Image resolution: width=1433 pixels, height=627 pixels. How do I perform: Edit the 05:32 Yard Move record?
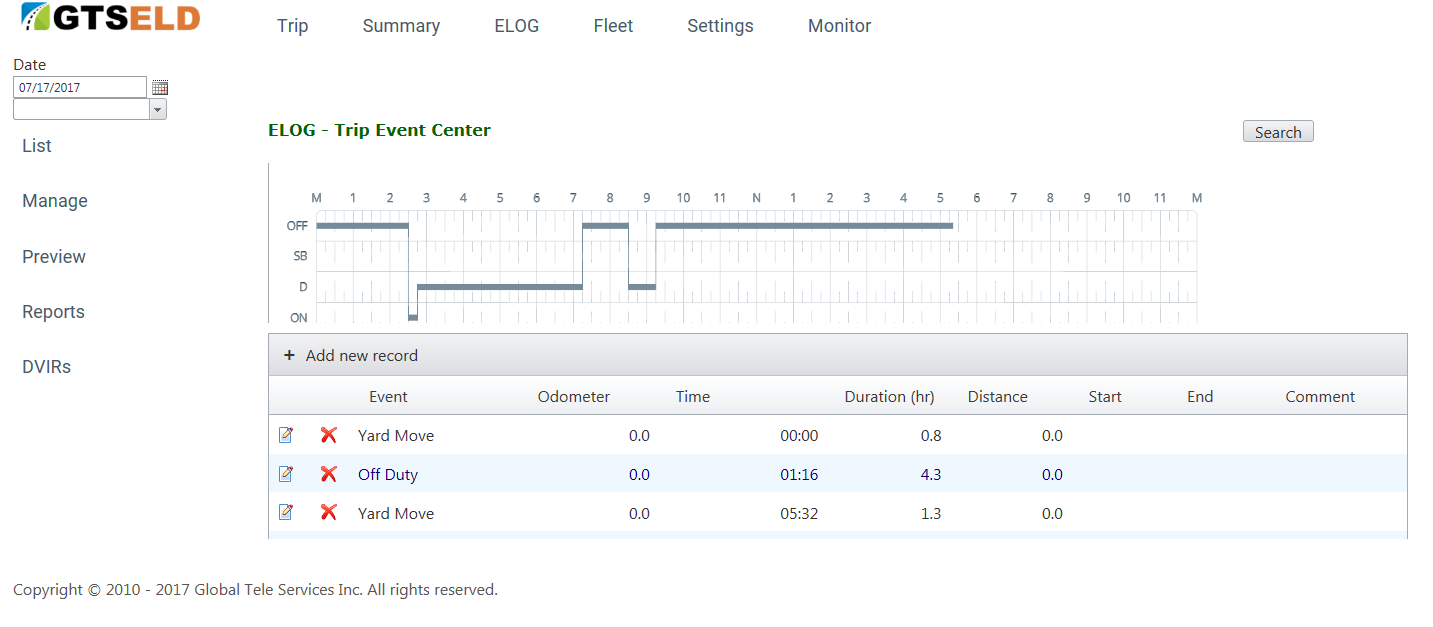click(x=286, y=512)
